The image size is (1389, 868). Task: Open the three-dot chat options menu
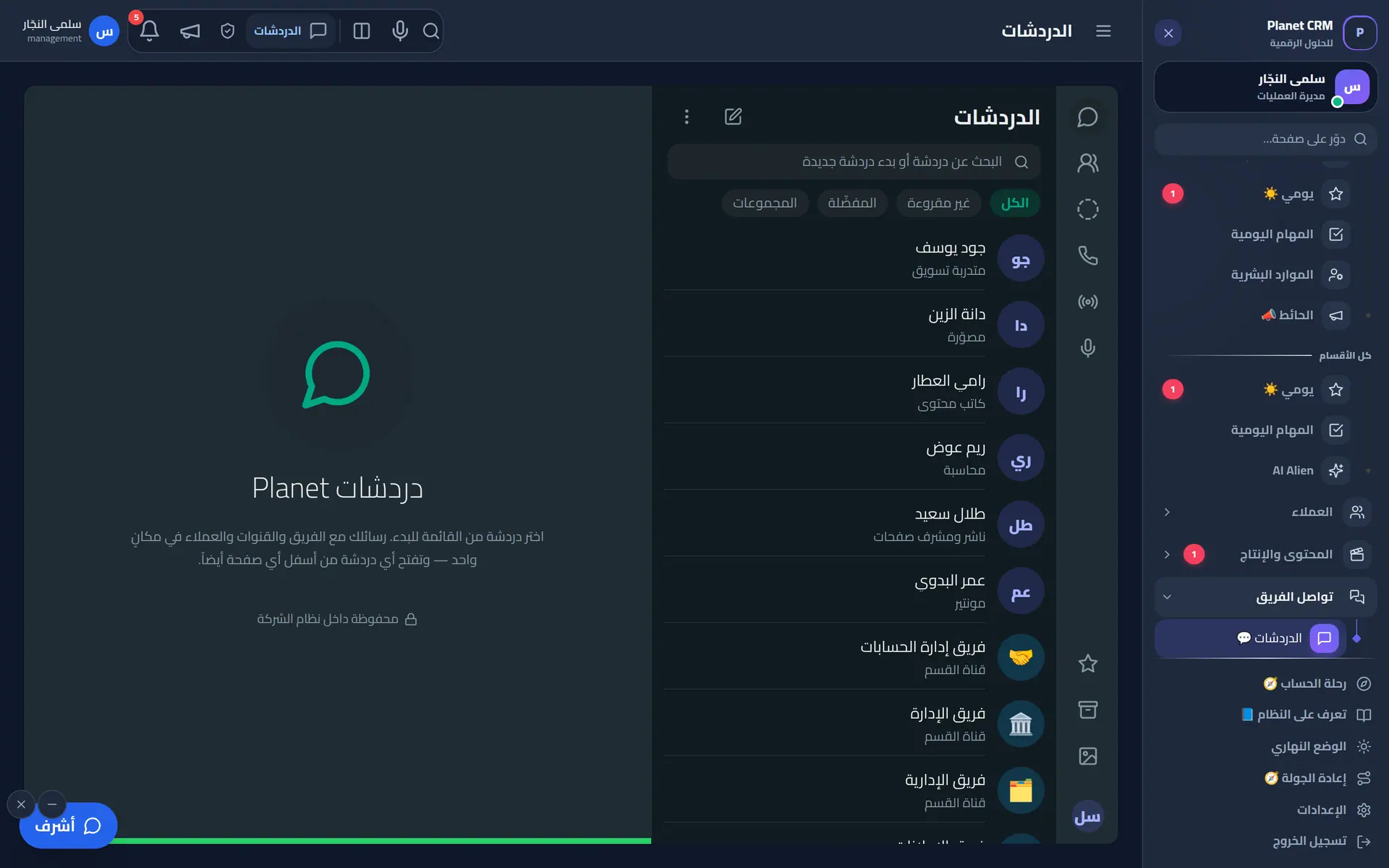coord(687,116)
